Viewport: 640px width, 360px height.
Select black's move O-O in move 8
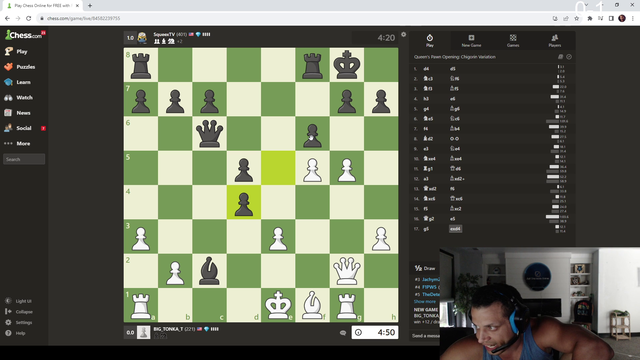[x=454, y=139]
